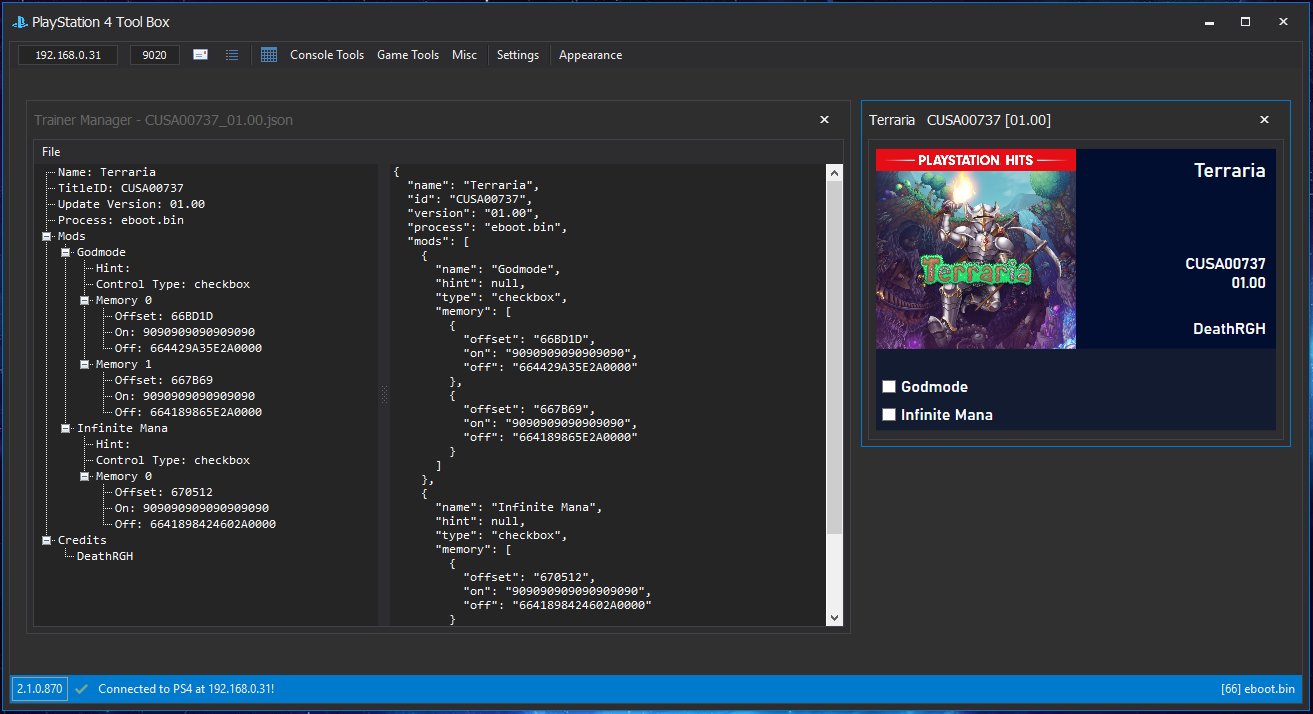Select 'Update Version: 01.00' tree row
The width and height of the screenshot is (1313, 714).
coord(131,204)
